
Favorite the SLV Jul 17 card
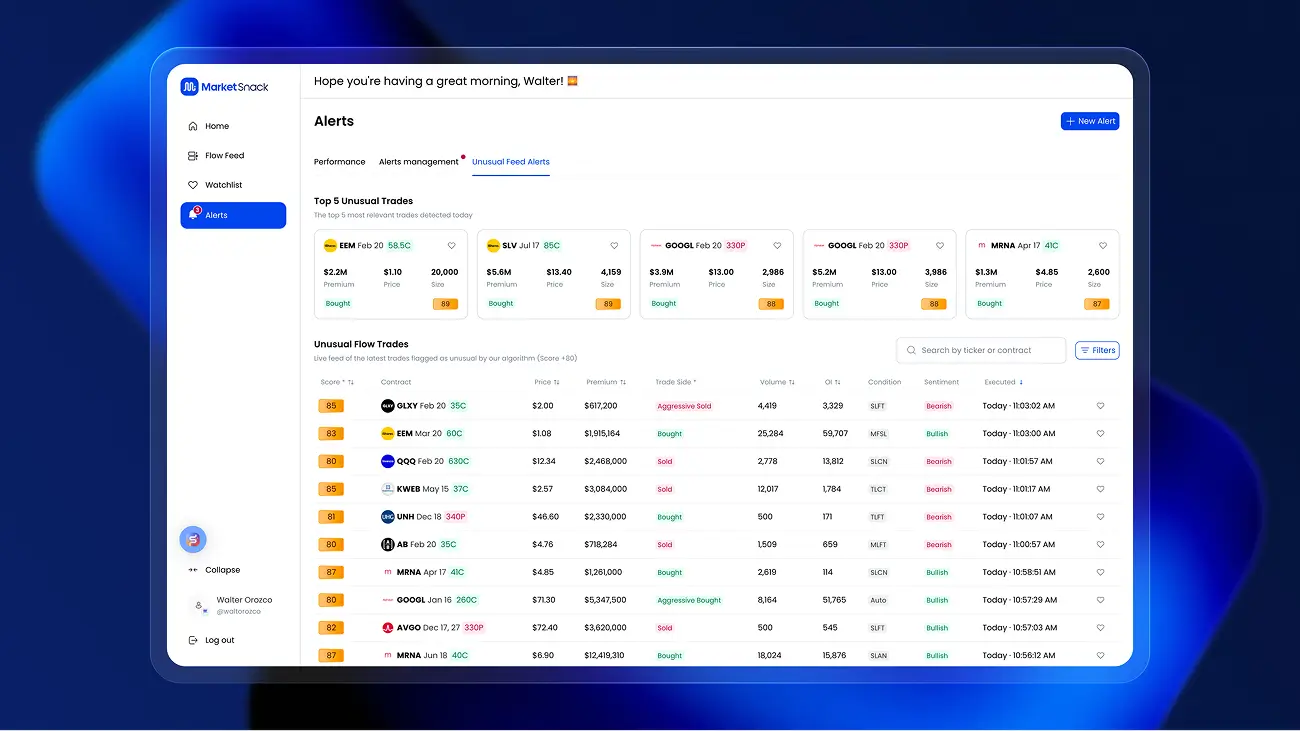pyautogui.click(x=614, y=245)
